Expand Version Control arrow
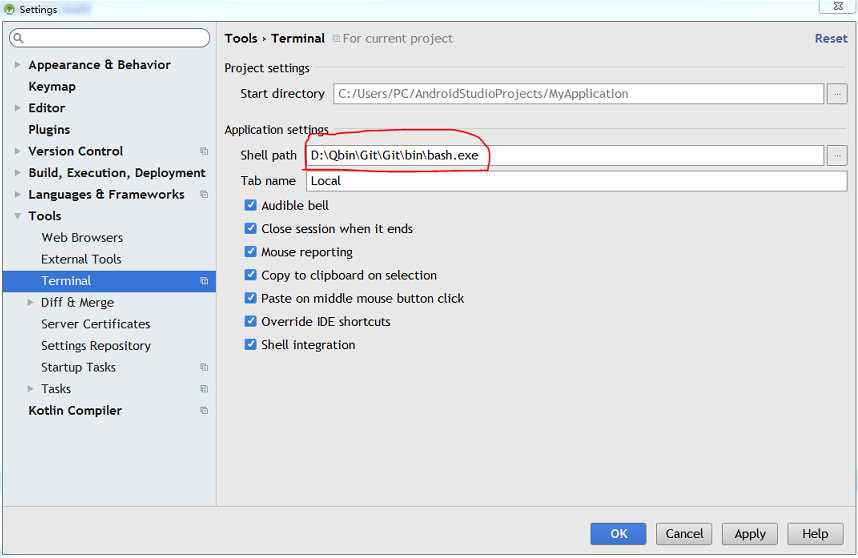The image size is (858, 558). point(18,151)
